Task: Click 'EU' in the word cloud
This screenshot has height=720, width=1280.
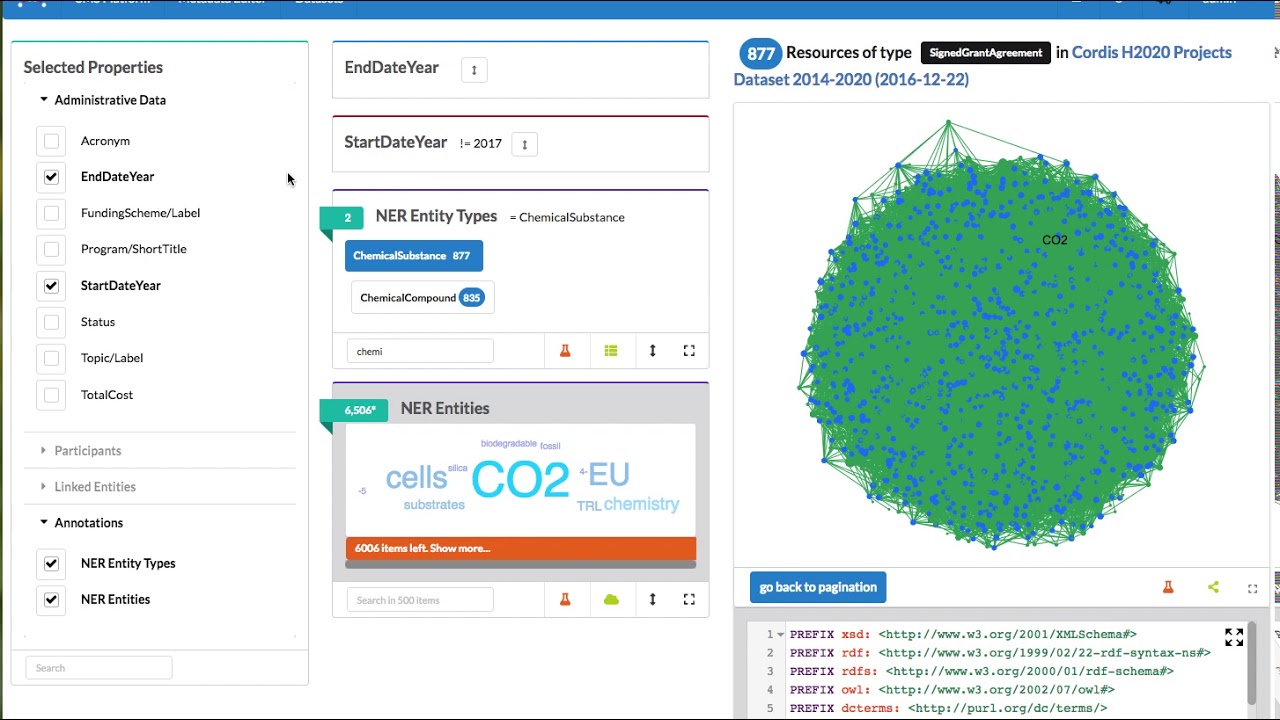Action: point(609,474)
